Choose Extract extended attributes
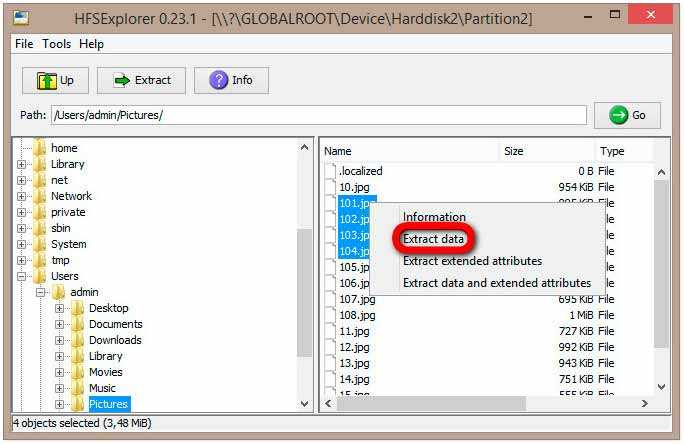 click(472, 261)
